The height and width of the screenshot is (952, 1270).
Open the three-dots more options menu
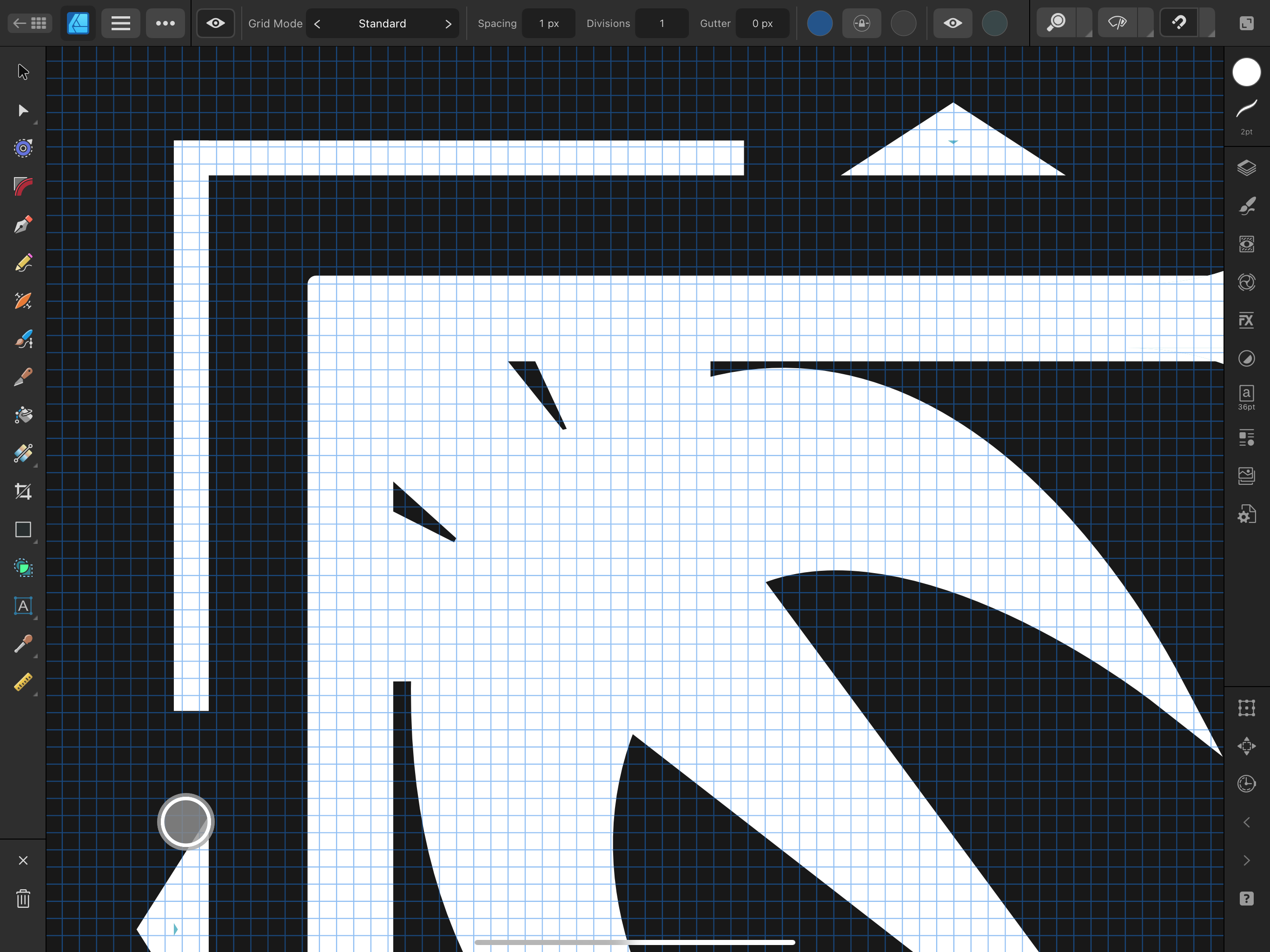click(x=165, y=23)
